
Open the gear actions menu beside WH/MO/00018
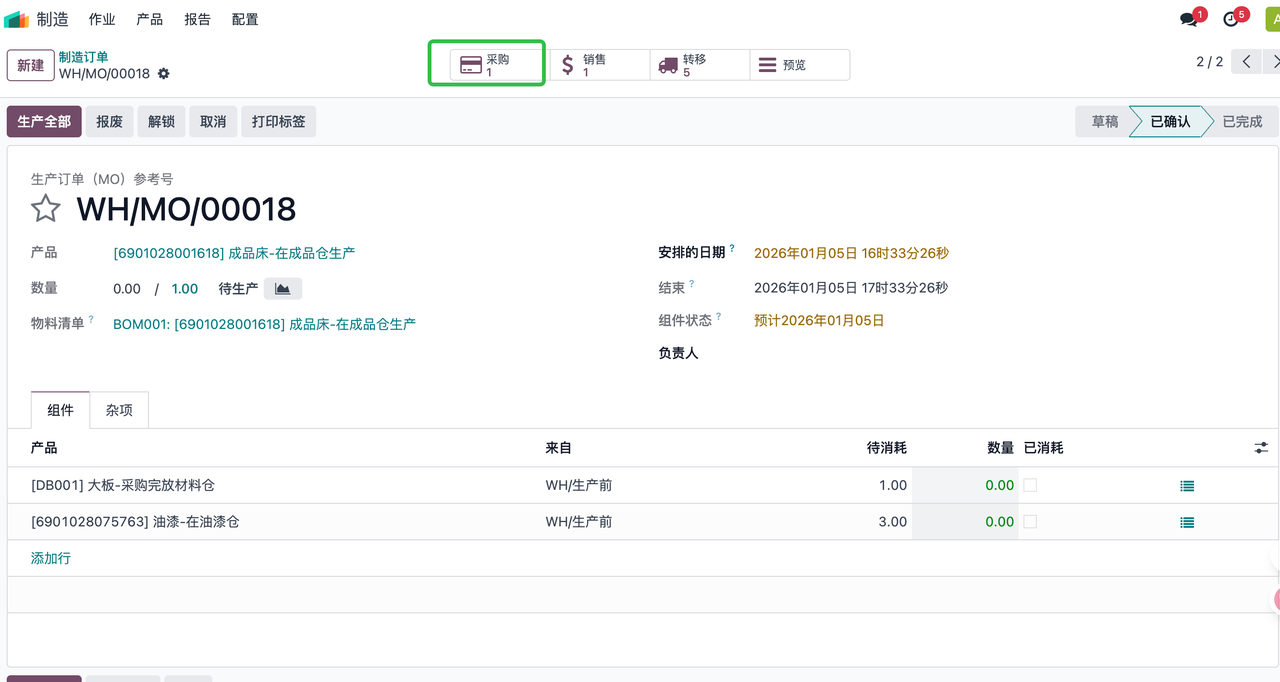164,74
